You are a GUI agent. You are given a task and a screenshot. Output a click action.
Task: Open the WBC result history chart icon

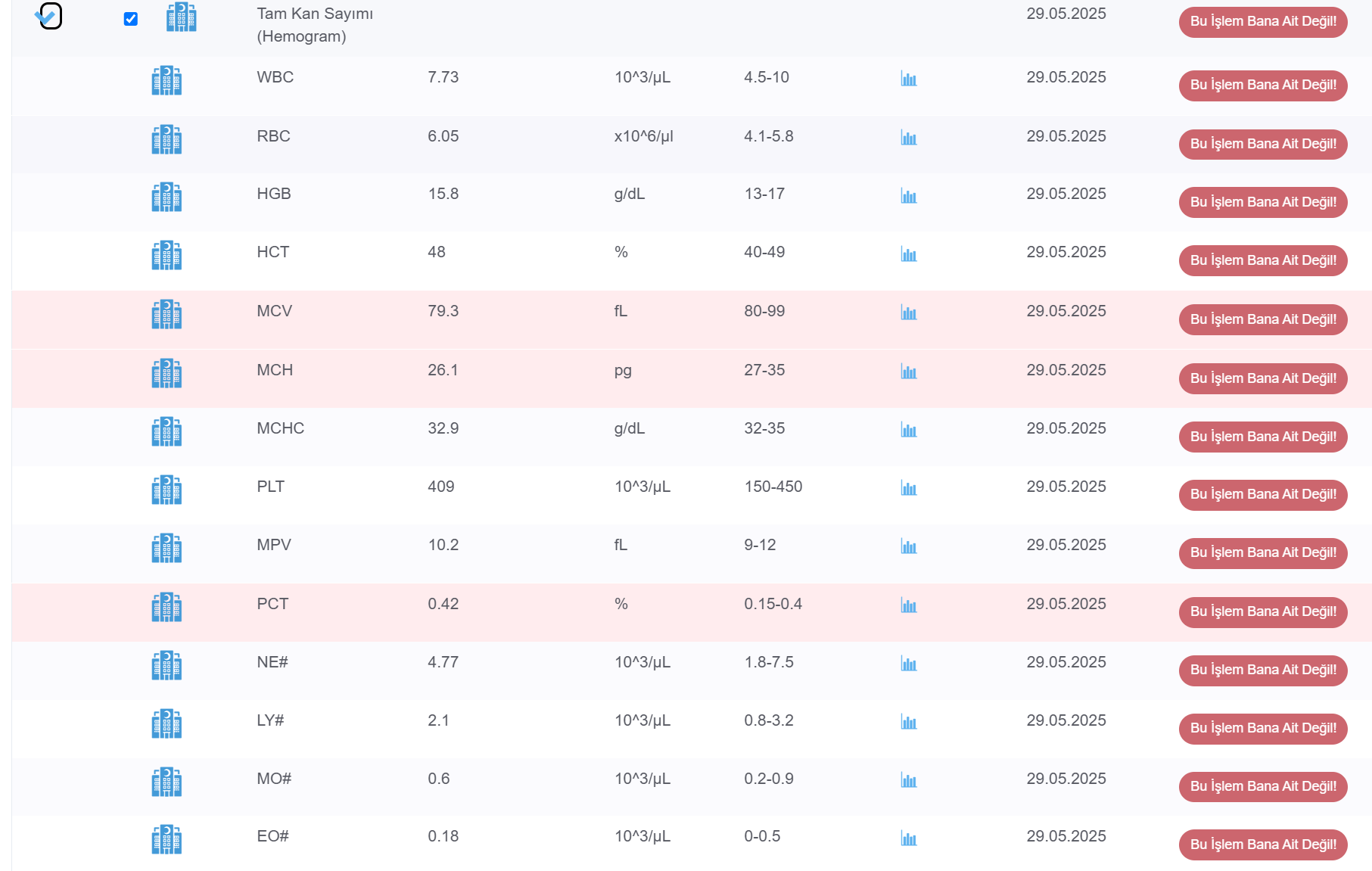909,79
